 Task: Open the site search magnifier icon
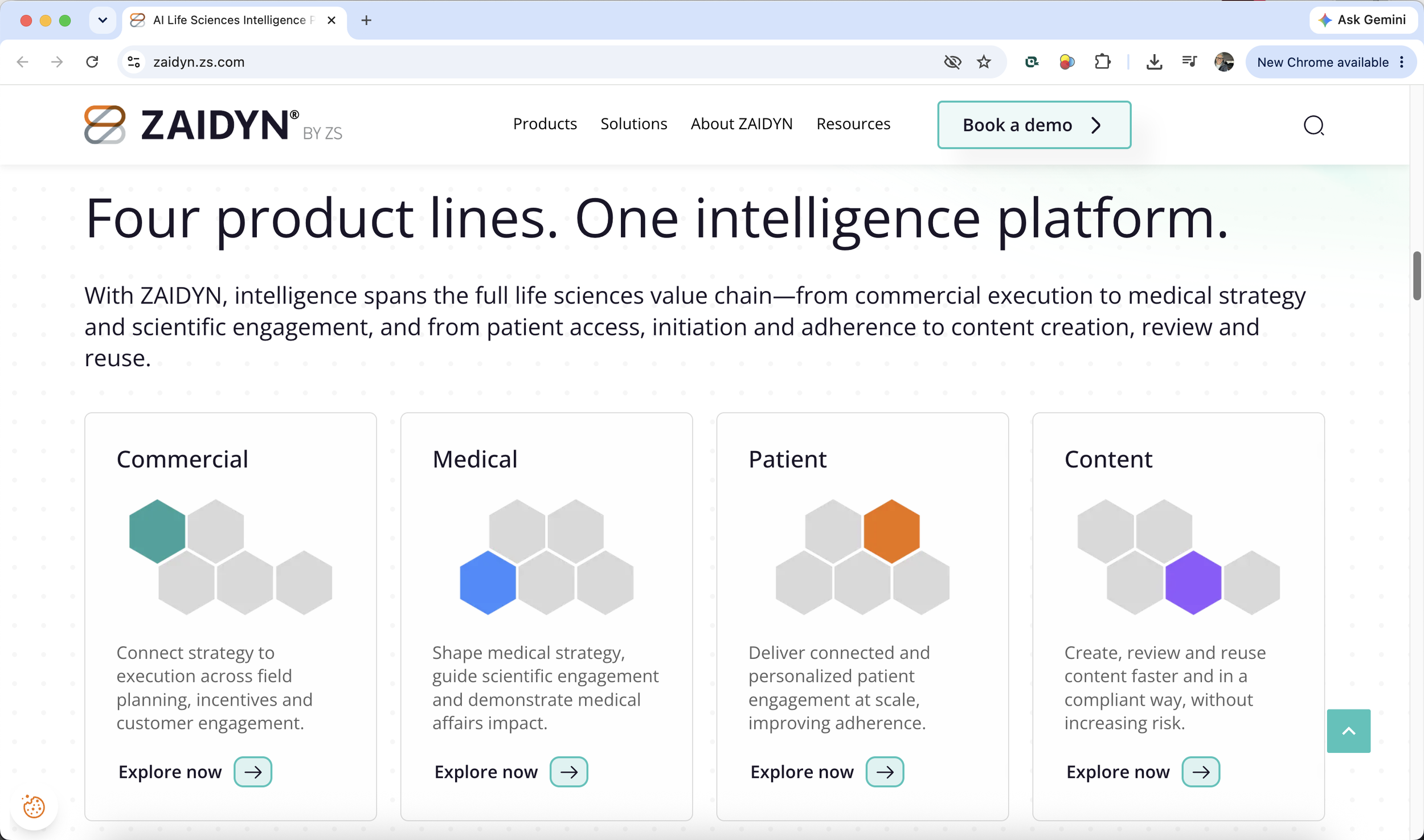click(x=1313, y=125)
